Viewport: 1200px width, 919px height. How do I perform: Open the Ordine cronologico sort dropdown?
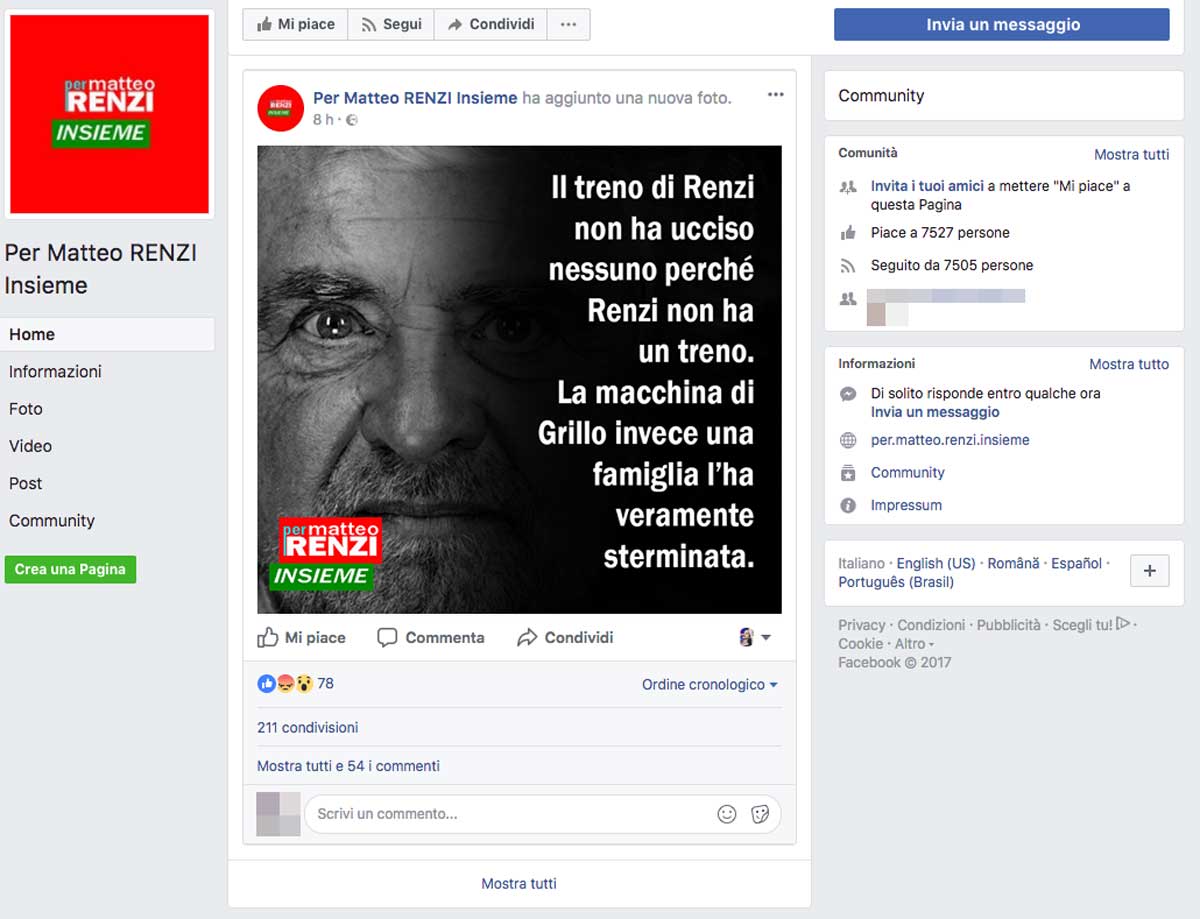[x=710, y=685]
